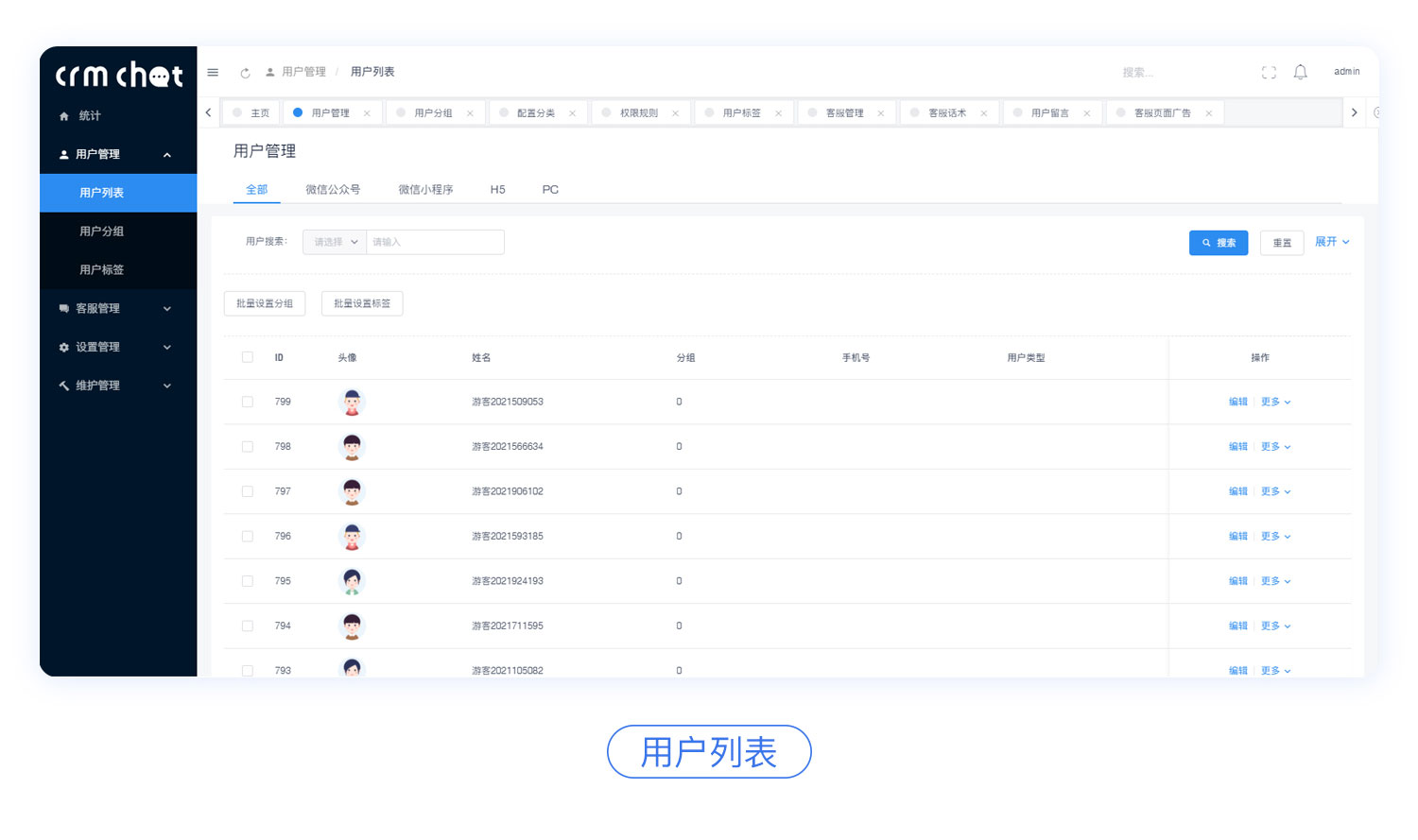The image size is (1418, 840).
Task: Click the 搜索 search button
Action: (1218, 242)
